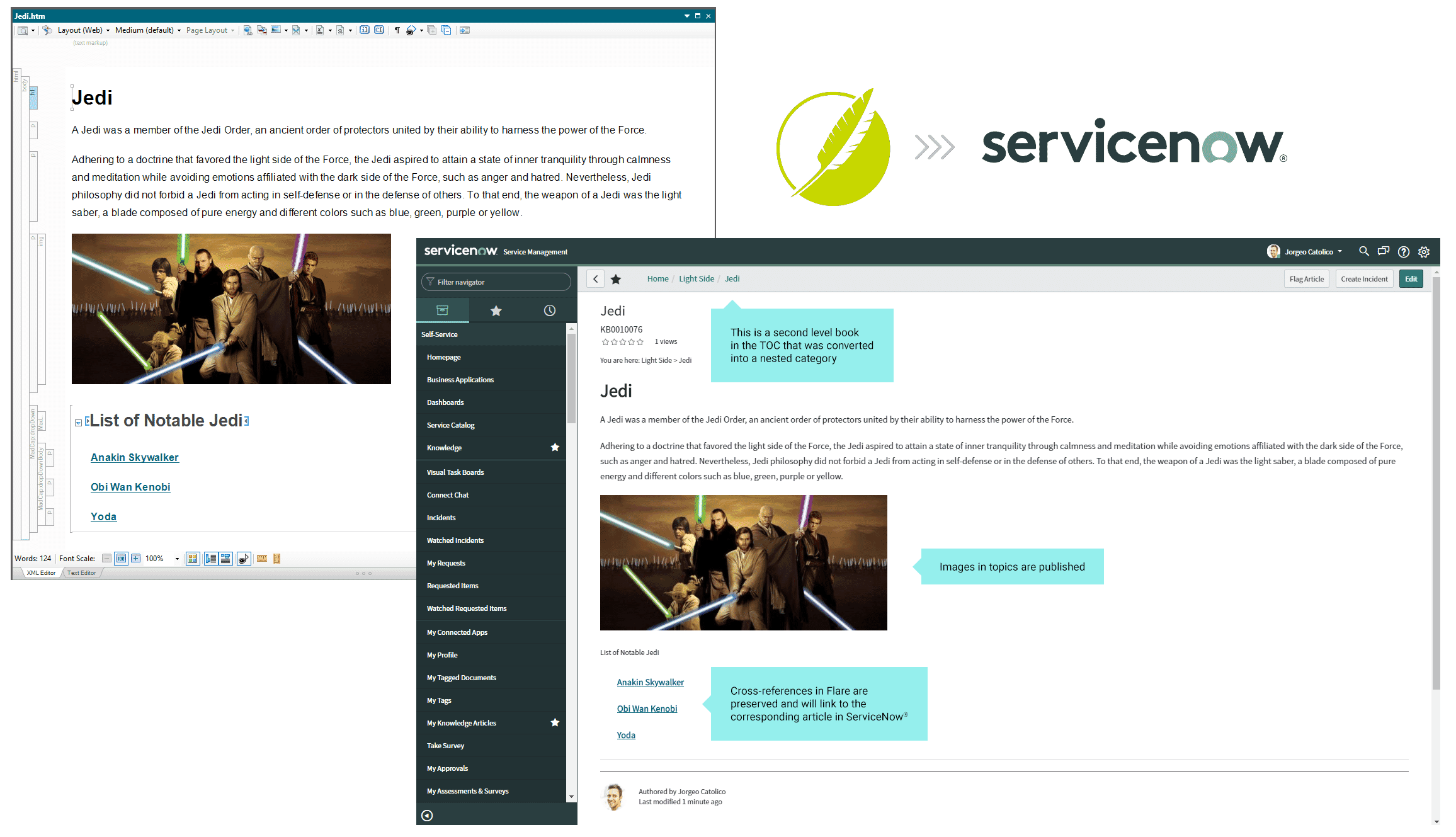This screenshot has width=1456, height=837.
Task: Select the all applications navigator tab icon
Action: (442, 310)
